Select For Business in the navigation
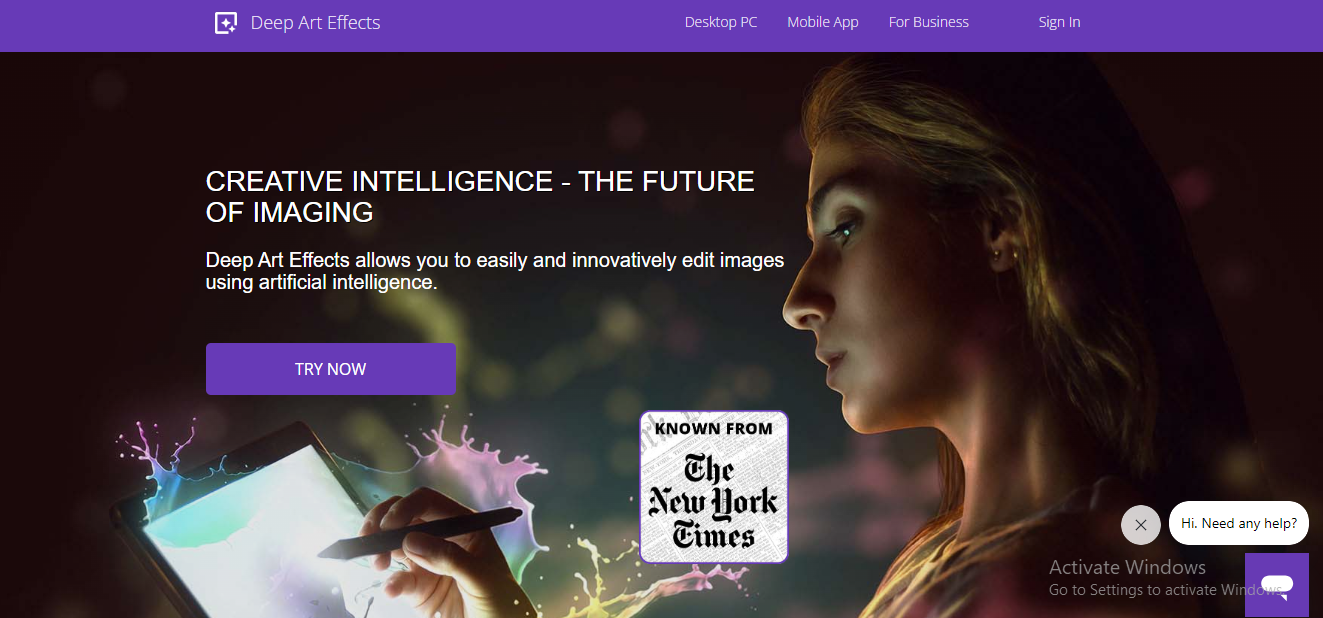This screenshot has height=618, width=1323. (929, 22)
